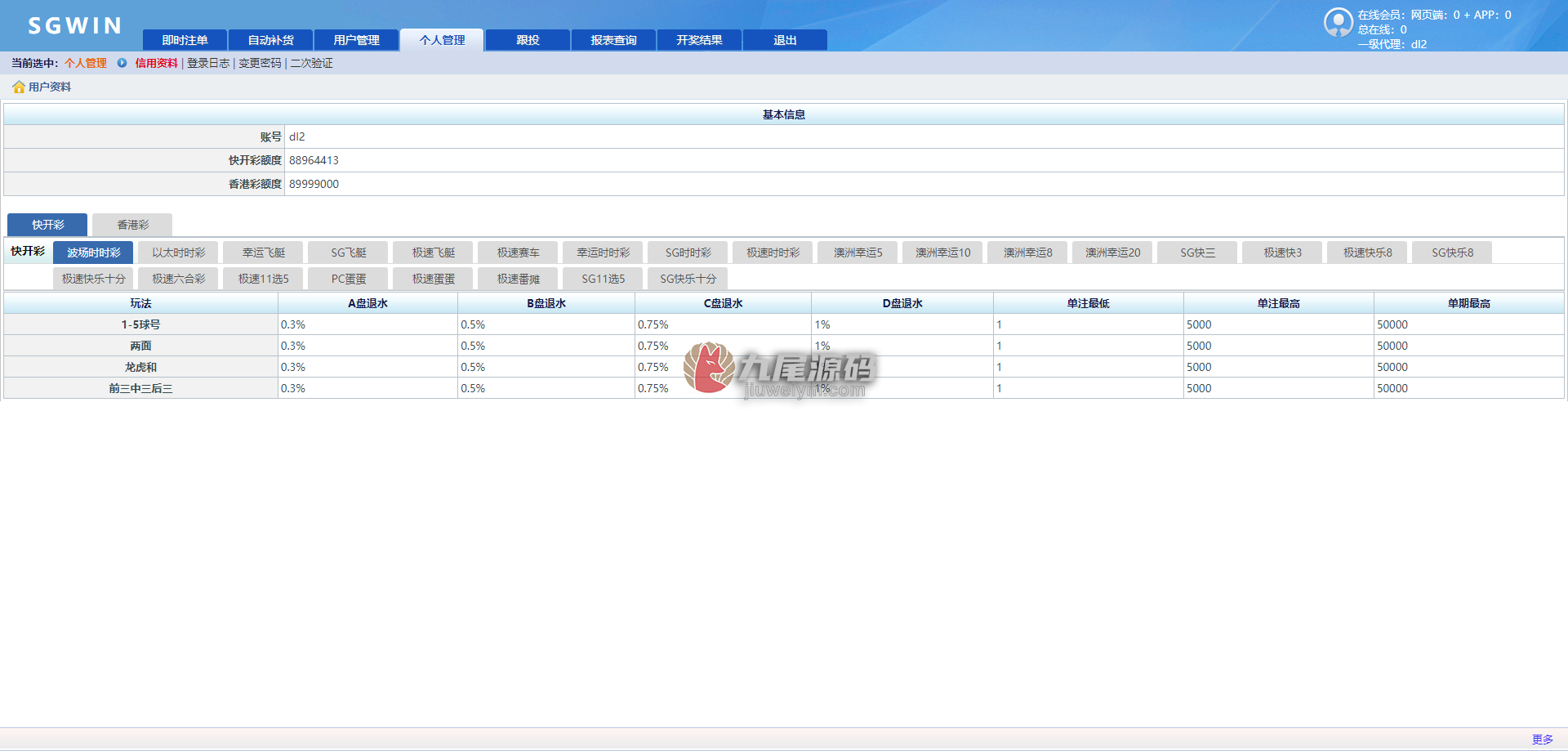
Task: Open the 变更密码 link
Action: pos(260,63)
